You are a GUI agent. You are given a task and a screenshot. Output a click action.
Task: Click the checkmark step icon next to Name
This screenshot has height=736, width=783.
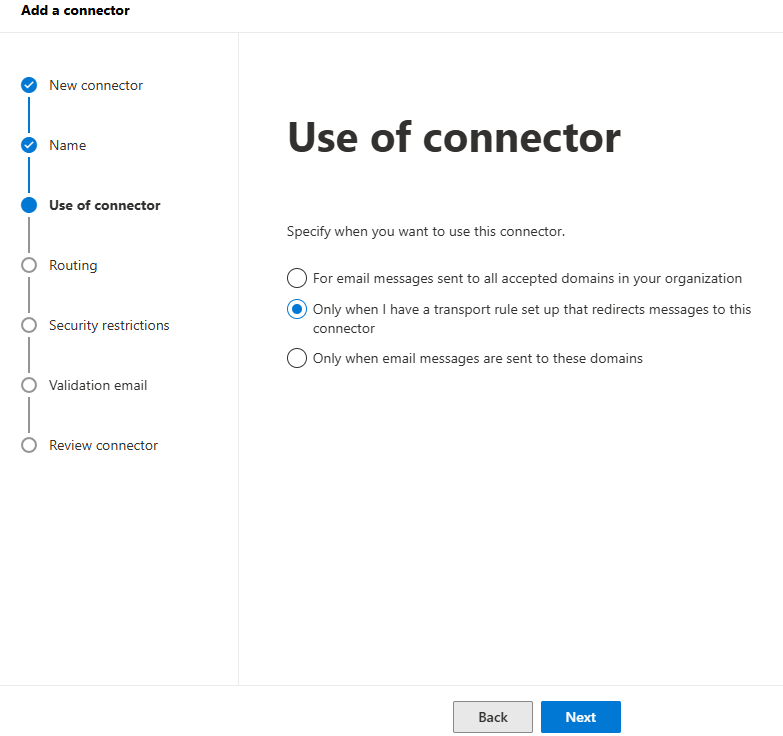29,145
